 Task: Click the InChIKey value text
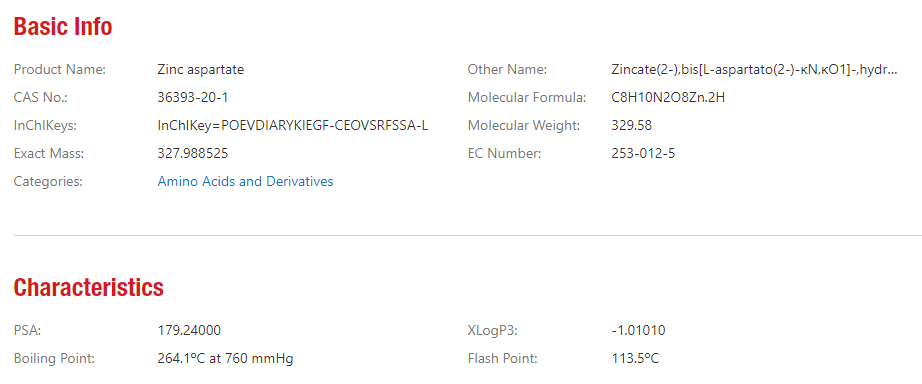293,126
